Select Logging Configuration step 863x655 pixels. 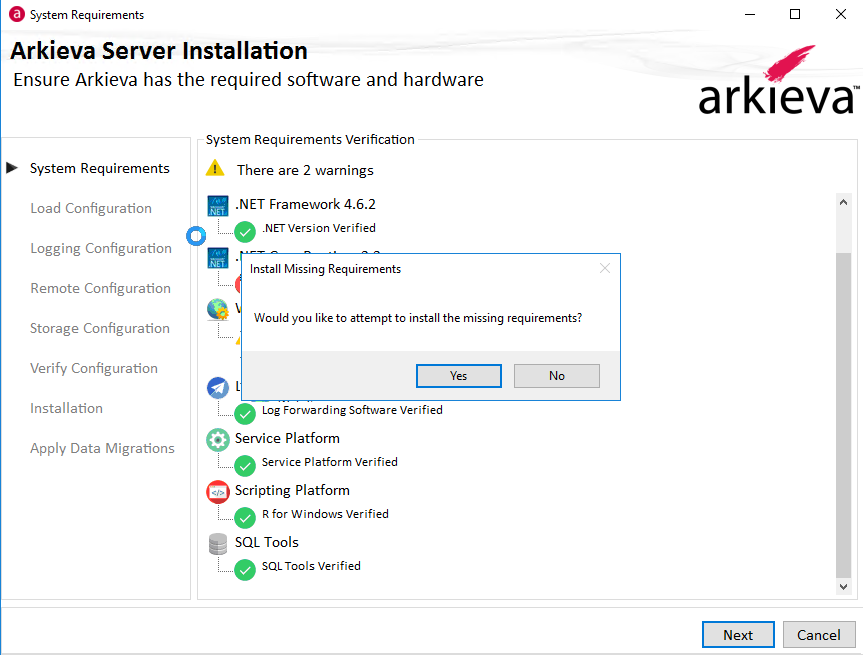[101, 248]
